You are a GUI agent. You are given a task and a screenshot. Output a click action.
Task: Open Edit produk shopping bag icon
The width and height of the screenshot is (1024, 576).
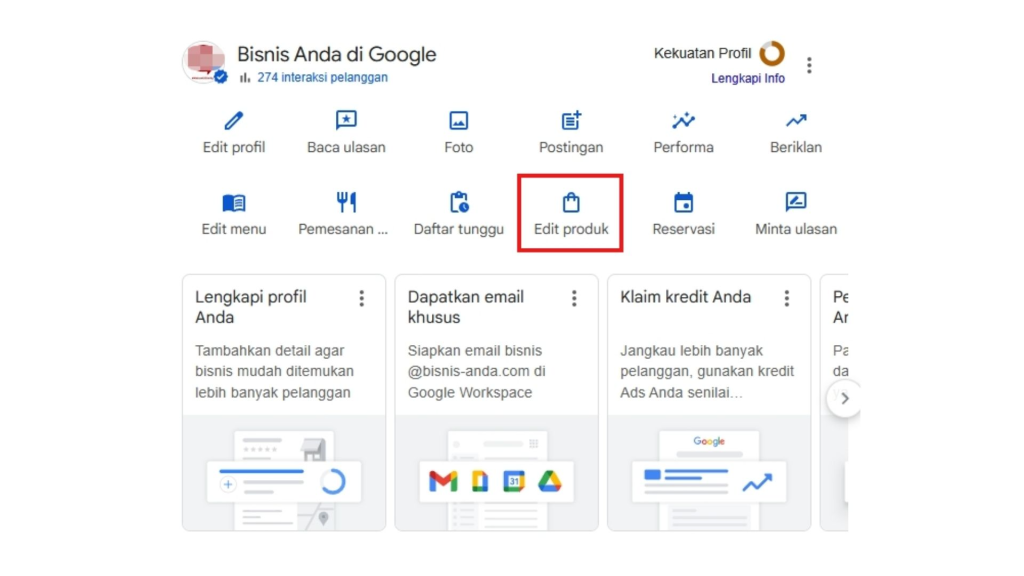[571, 202]
